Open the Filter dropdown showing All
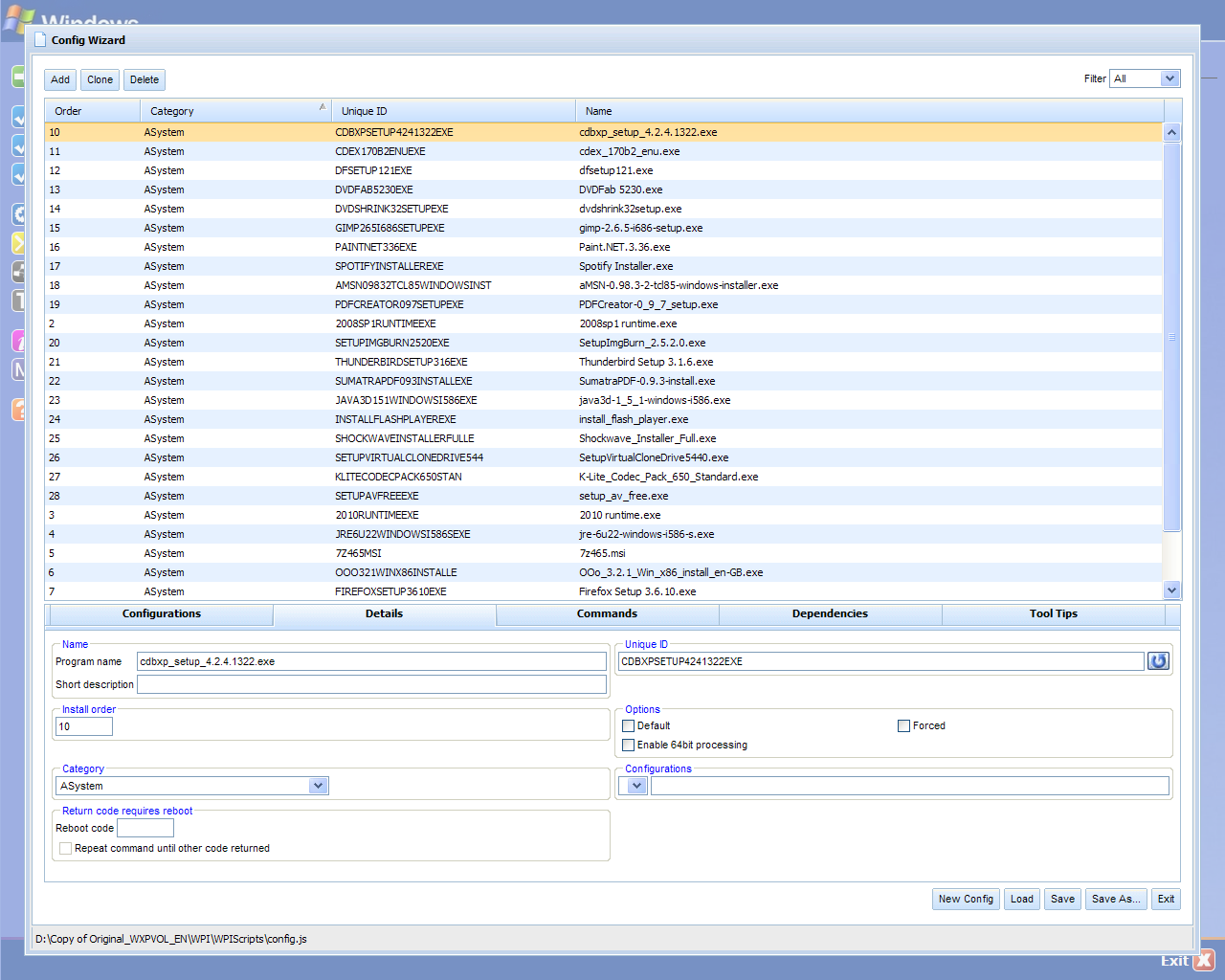The image size is (1225, 980). point(1169,78)
